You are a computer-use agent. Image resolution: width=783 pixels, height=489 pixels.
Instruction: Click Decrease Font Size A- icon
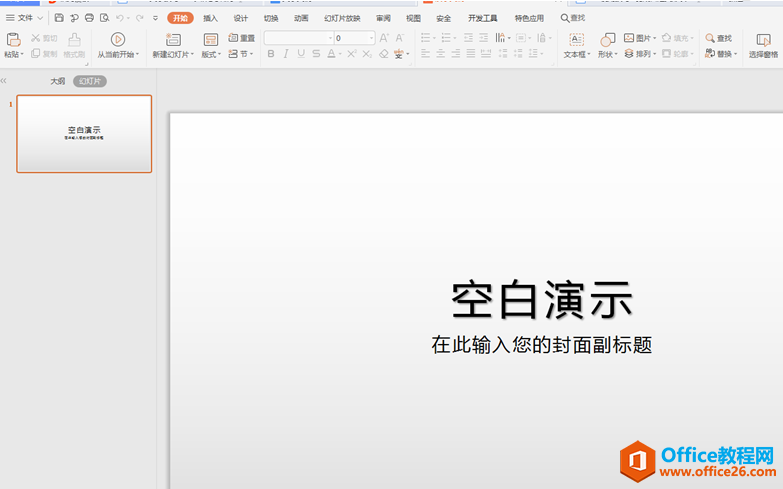pyautogui.click(x=399, y=38)
